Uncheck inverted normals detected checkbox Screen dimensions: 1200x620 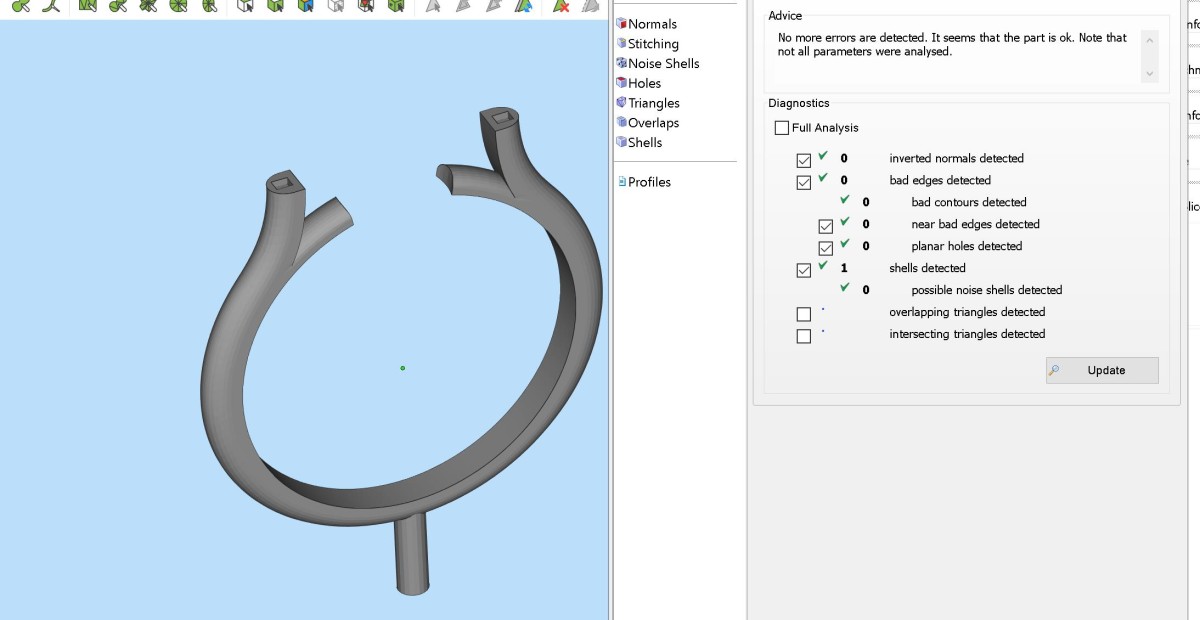pyautogui.click(x=804, y=160)
